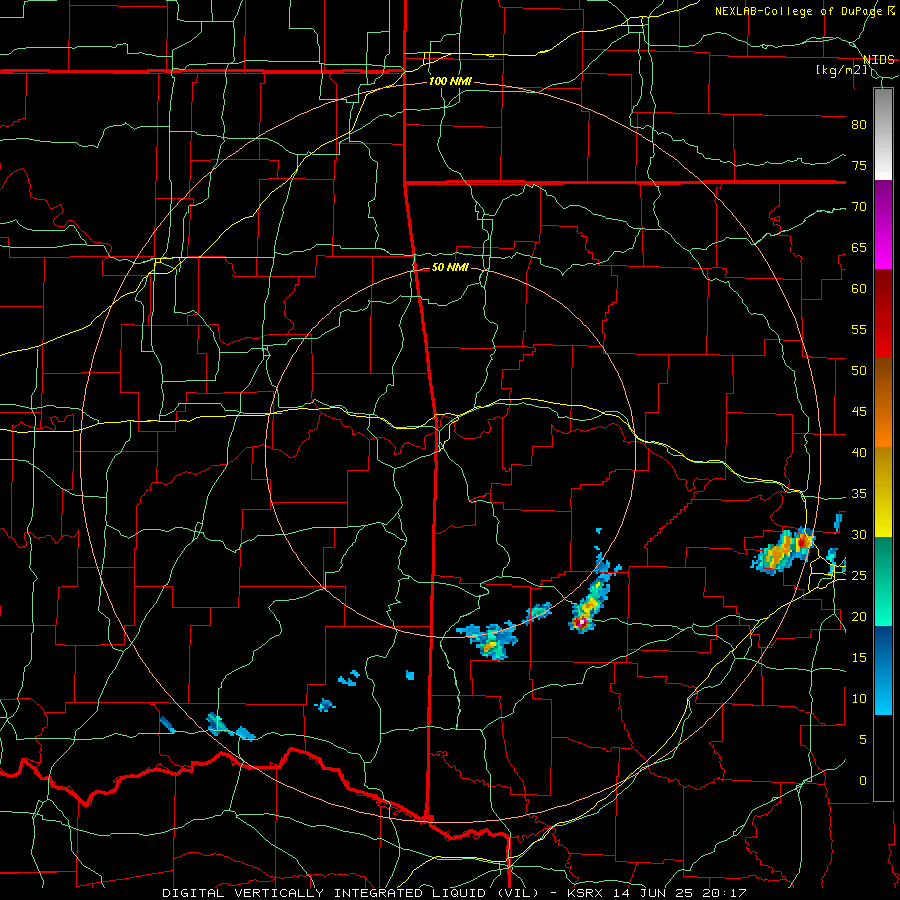Click the 55 value on color scale
900x900 pixels.
point(859,329)
